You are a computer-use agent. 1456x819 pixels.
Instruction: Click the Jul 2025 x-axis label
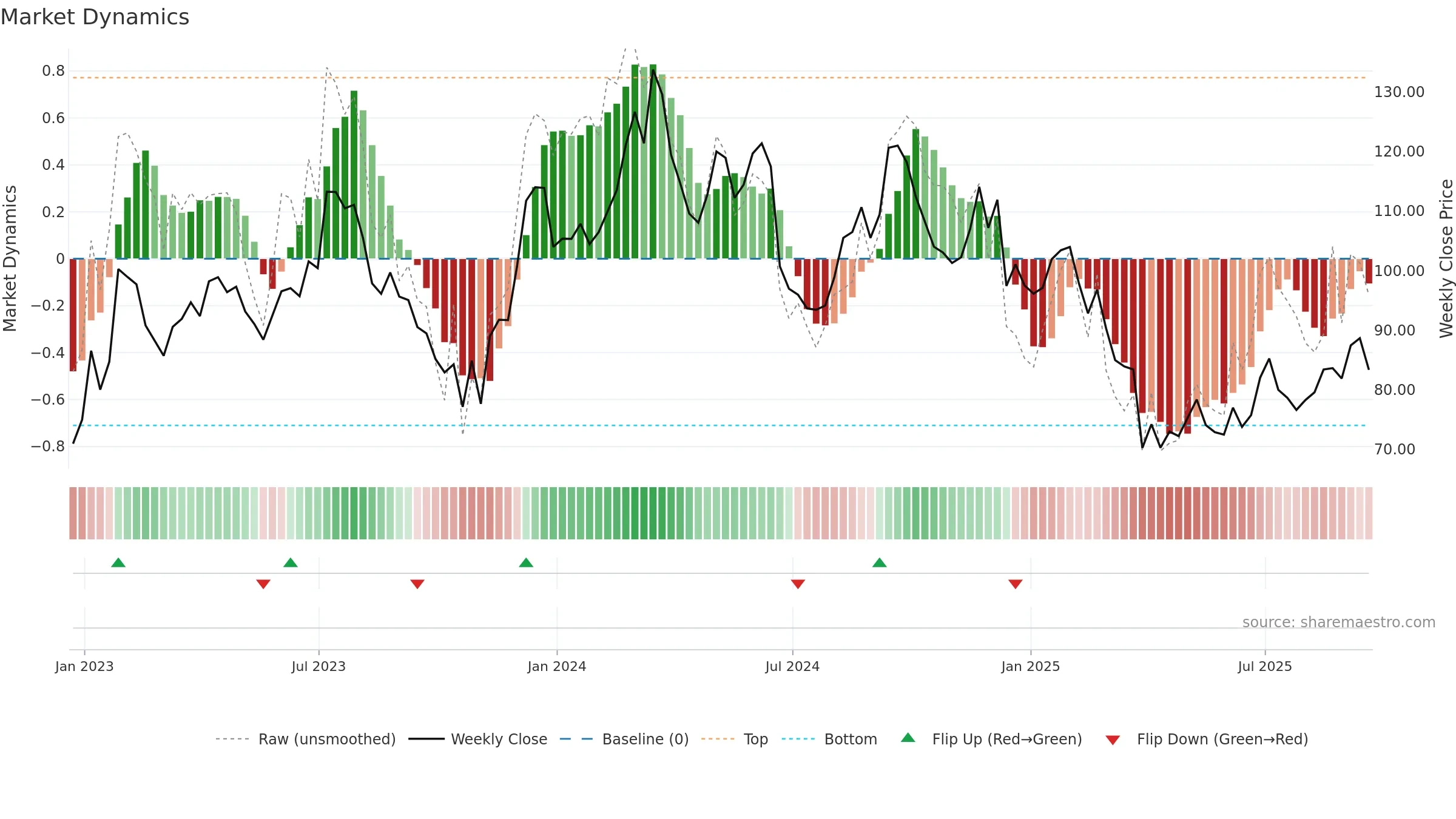coord(1265,666)
